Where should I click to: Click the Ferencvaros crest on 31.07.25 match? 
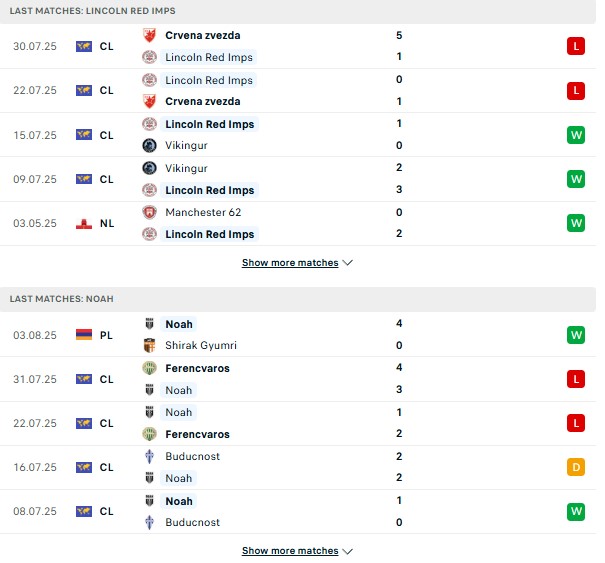click(x=149, y=368)
